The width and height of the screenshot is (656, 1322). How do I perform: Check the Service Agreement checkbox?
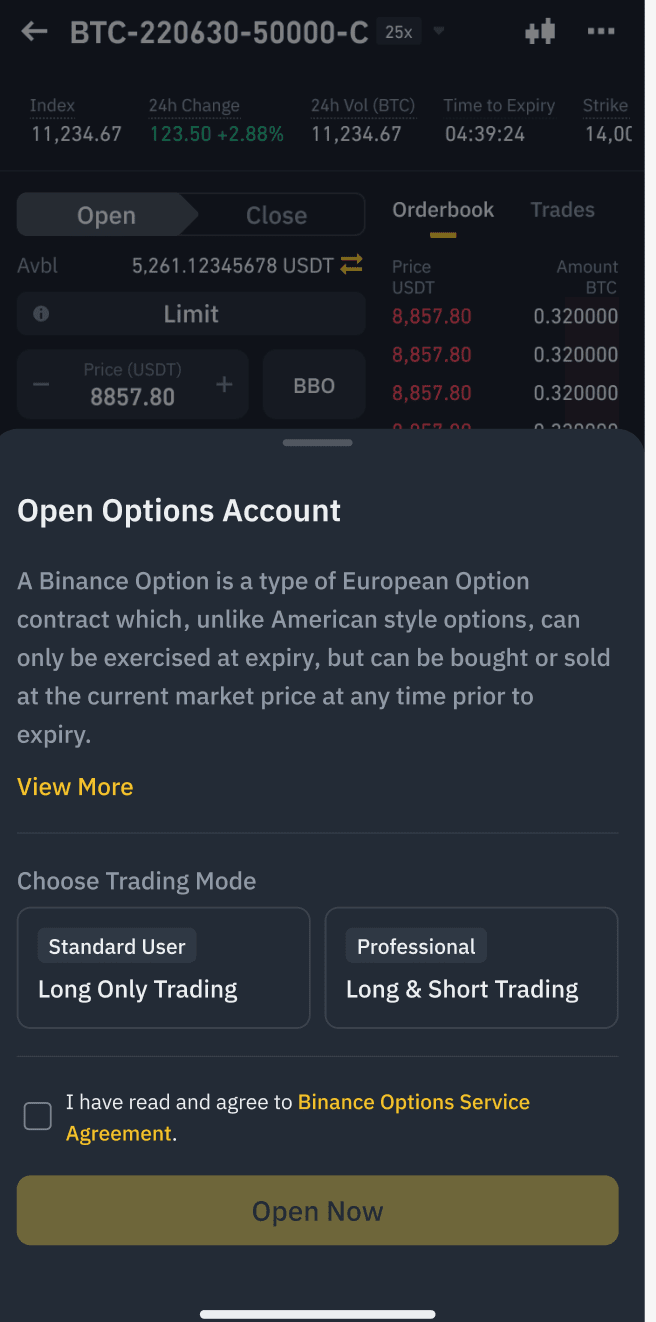[38, 1116]
